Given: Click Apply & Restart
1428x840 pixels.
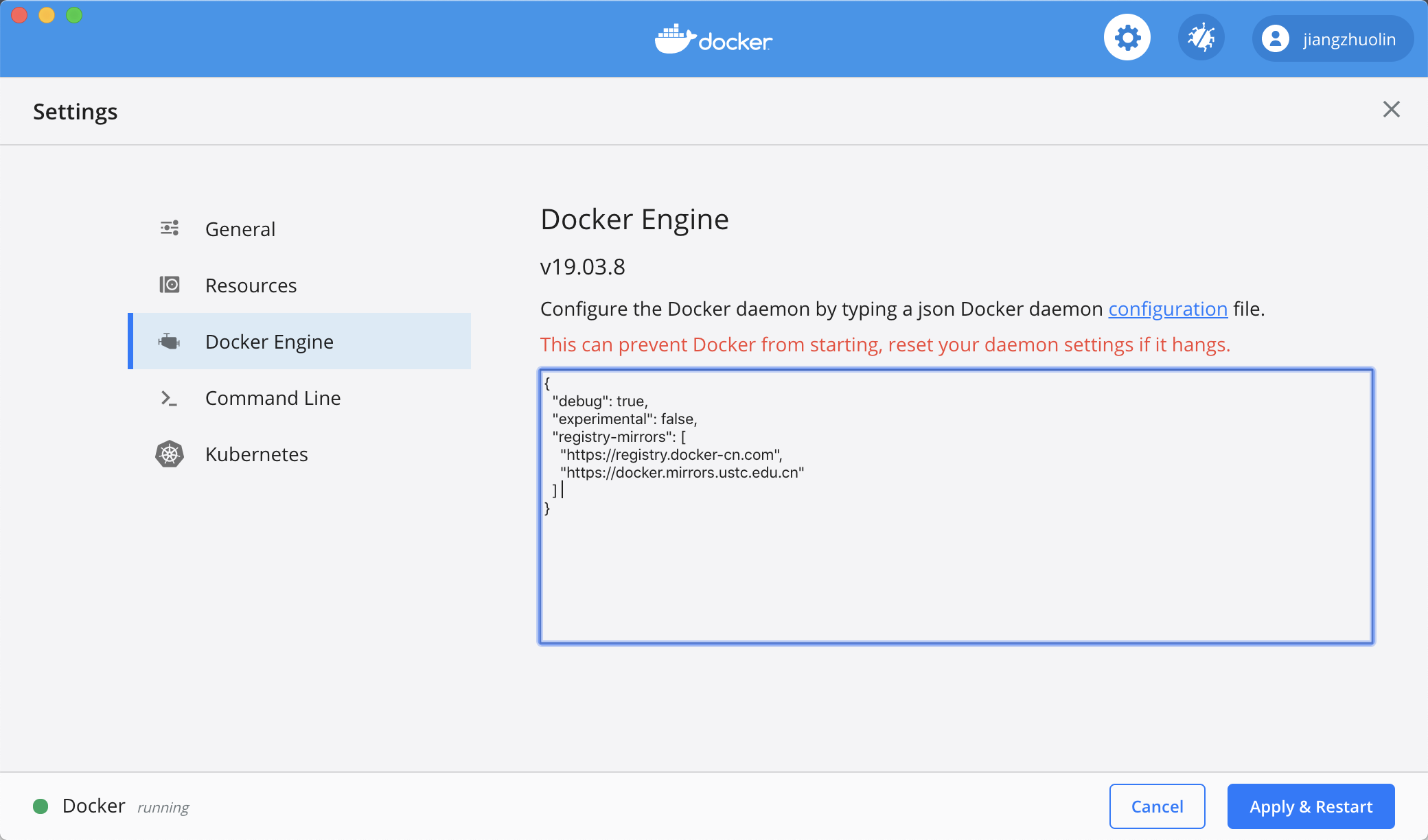Looking at the screenshot, I should 1311,806.
